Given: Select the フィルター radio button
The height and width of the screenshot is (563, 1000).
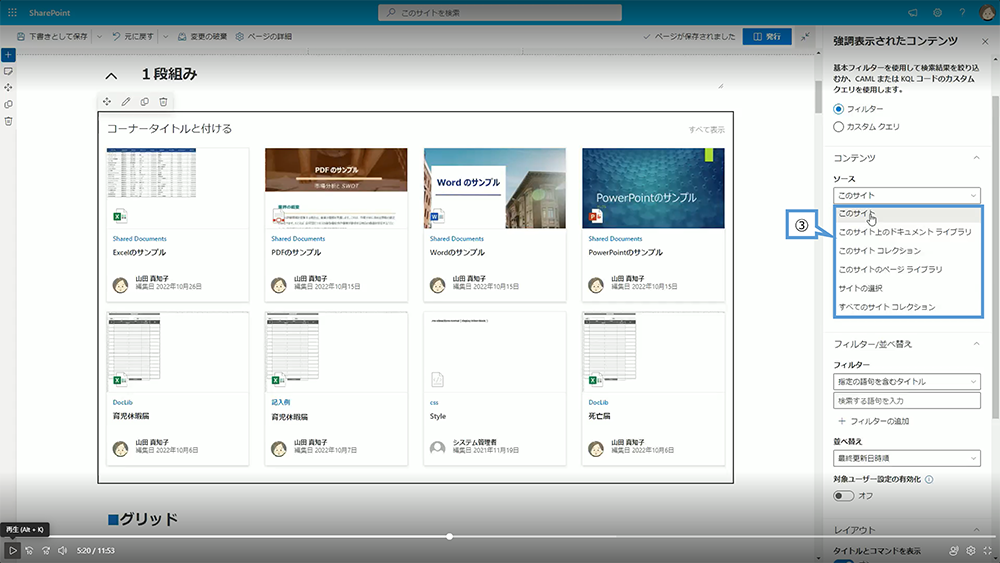Looking at the screenshot, I should click(x=839, y=109).
